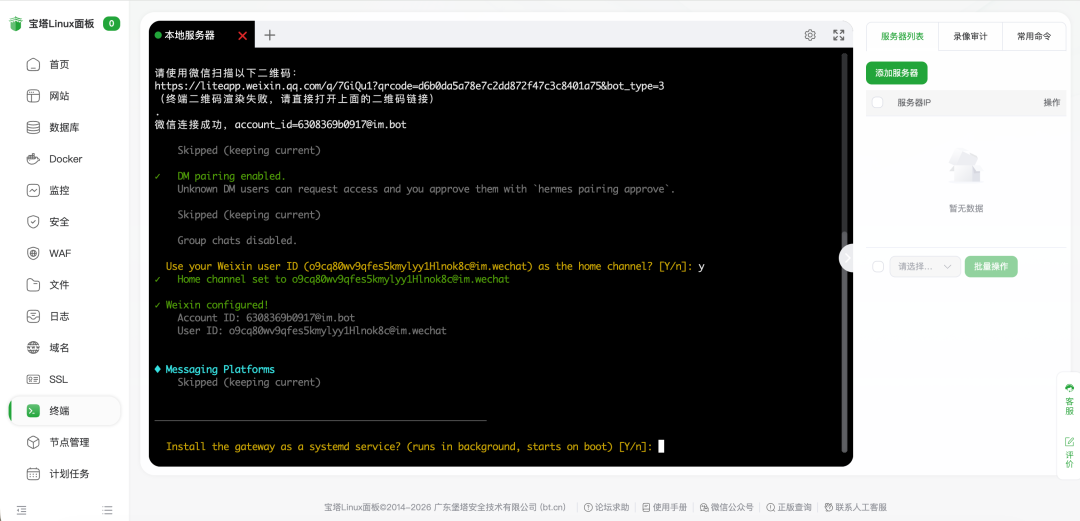Select all servers checkbox in table header

click(878, 103)
